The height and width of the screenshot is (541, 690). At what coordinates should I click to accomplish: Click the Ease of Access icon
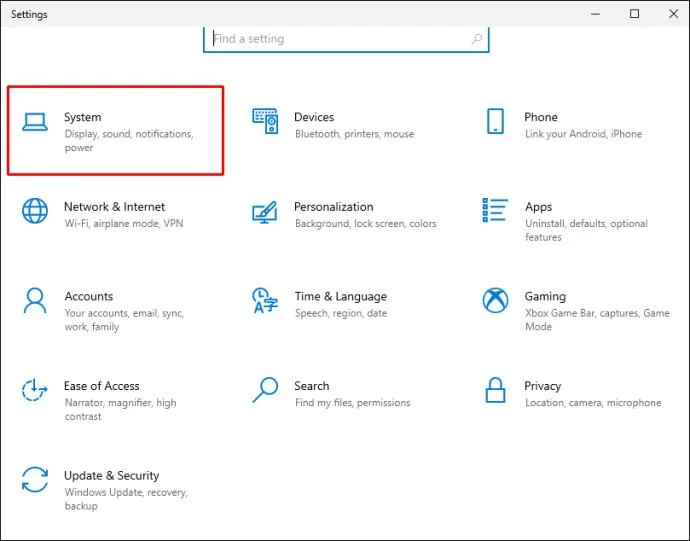(35, 390)
